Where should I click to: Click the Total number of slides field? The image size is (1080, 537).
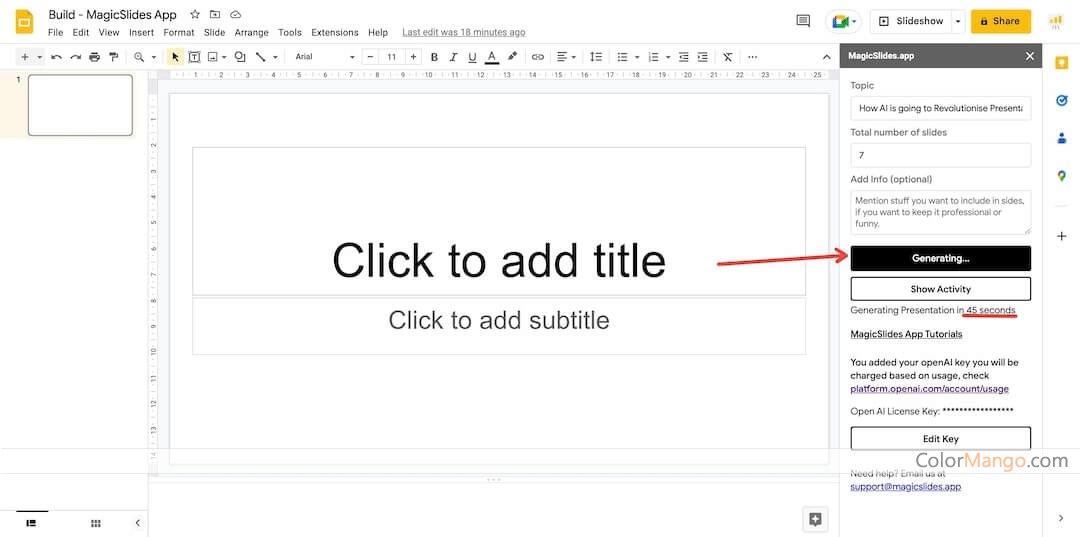940,155
